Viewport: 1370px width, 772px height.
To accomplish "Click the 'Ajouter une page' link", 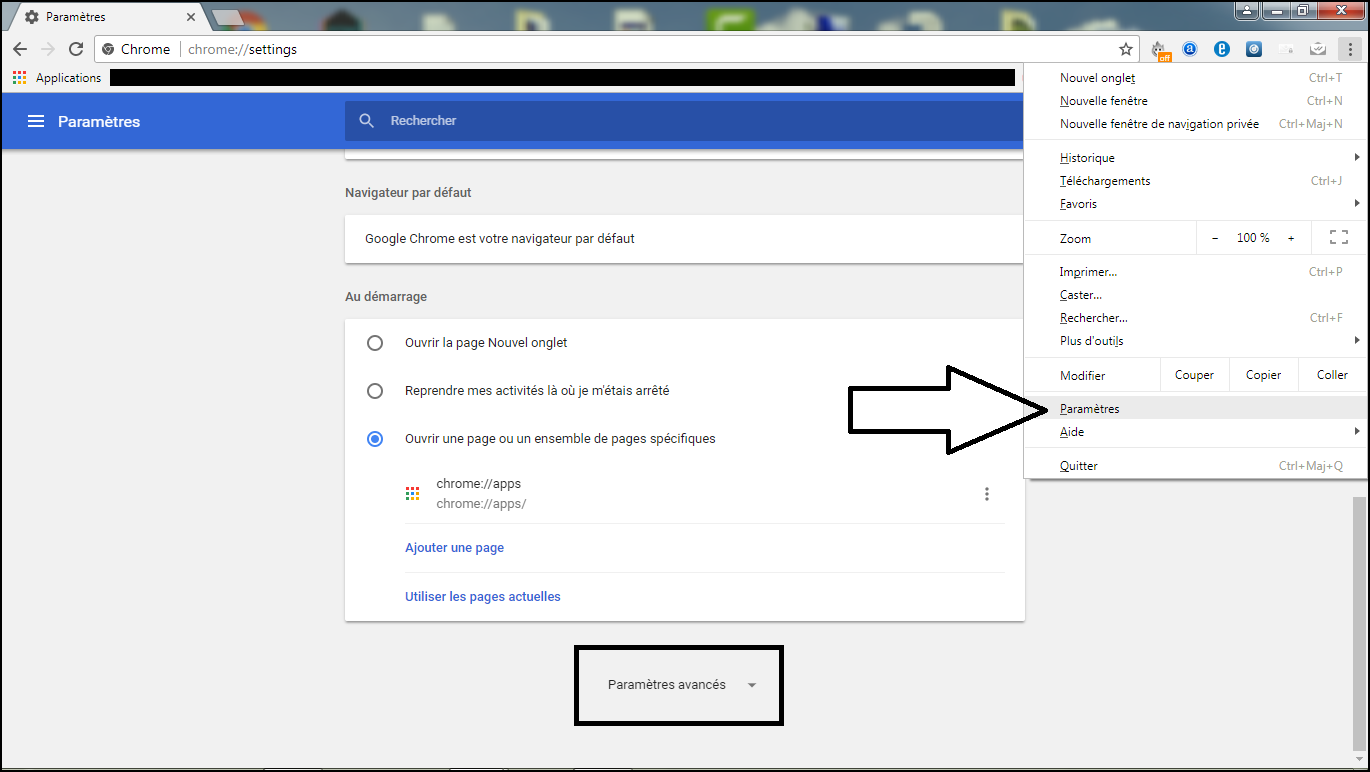I will click(454, 548).
